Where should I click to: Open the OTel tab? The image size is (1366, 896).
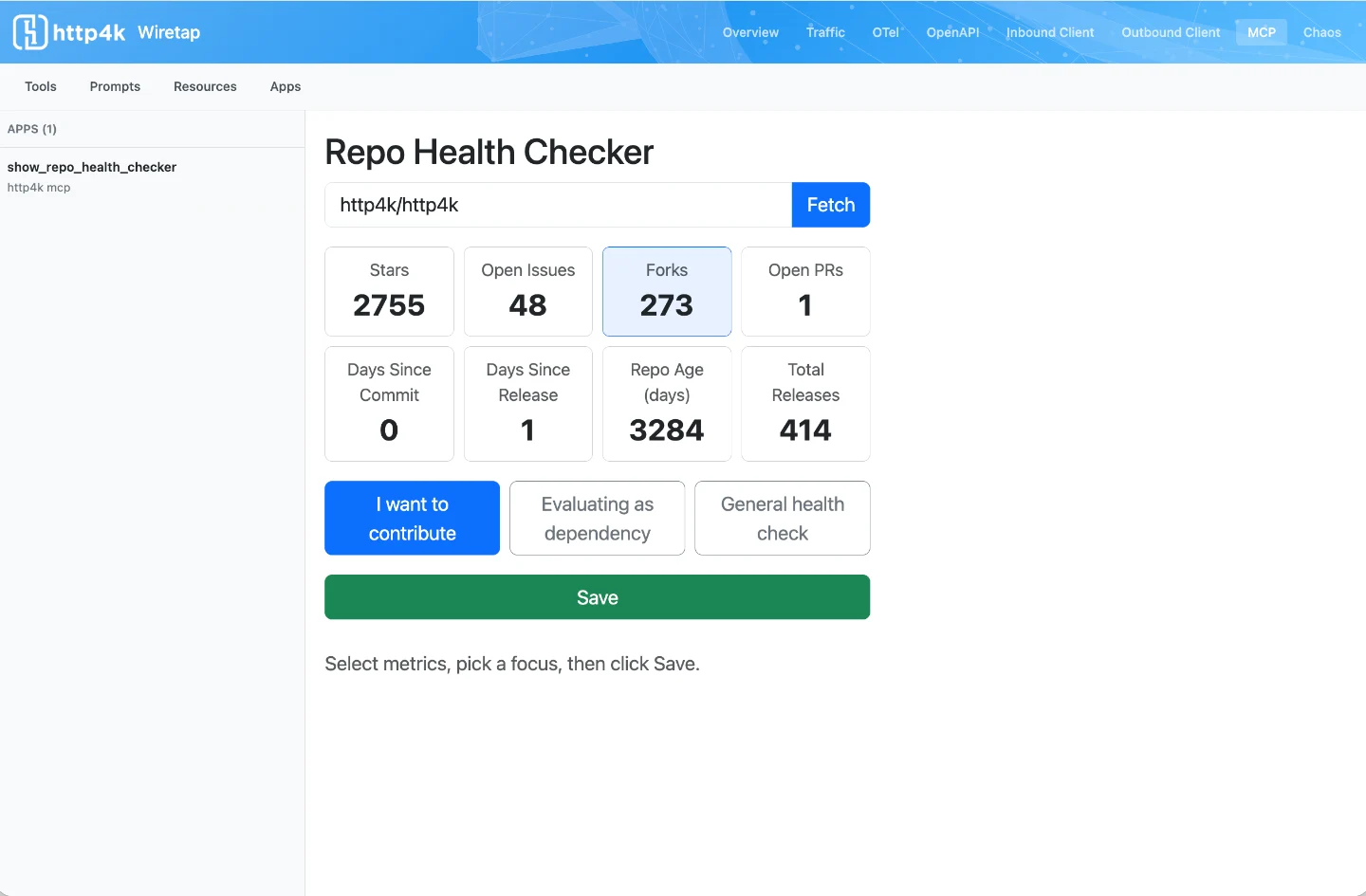pyautogui.click(x=885, y=32)
